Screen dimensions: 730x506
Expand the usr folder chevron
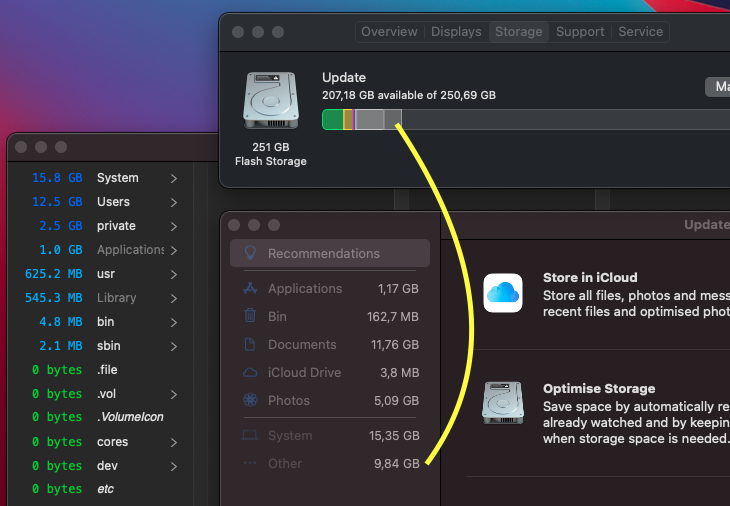pyautogui.click(x=174, y=274)
